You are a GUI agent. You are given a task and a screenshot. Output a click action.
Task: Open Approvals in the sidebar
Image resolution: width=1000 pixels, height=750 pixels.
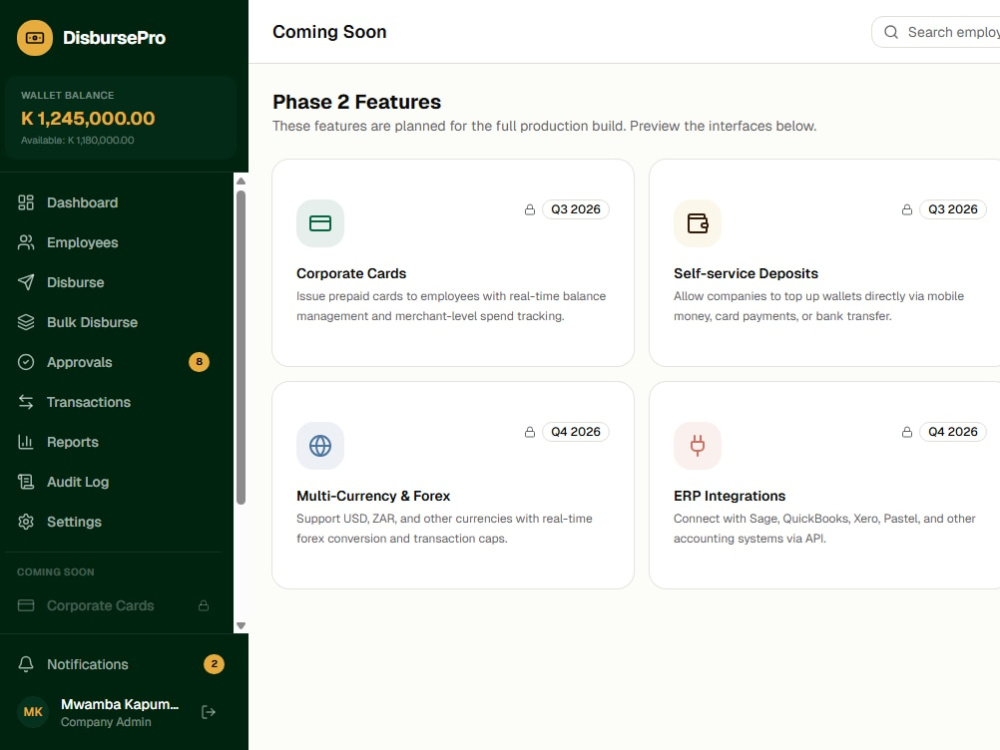(114, 362)
